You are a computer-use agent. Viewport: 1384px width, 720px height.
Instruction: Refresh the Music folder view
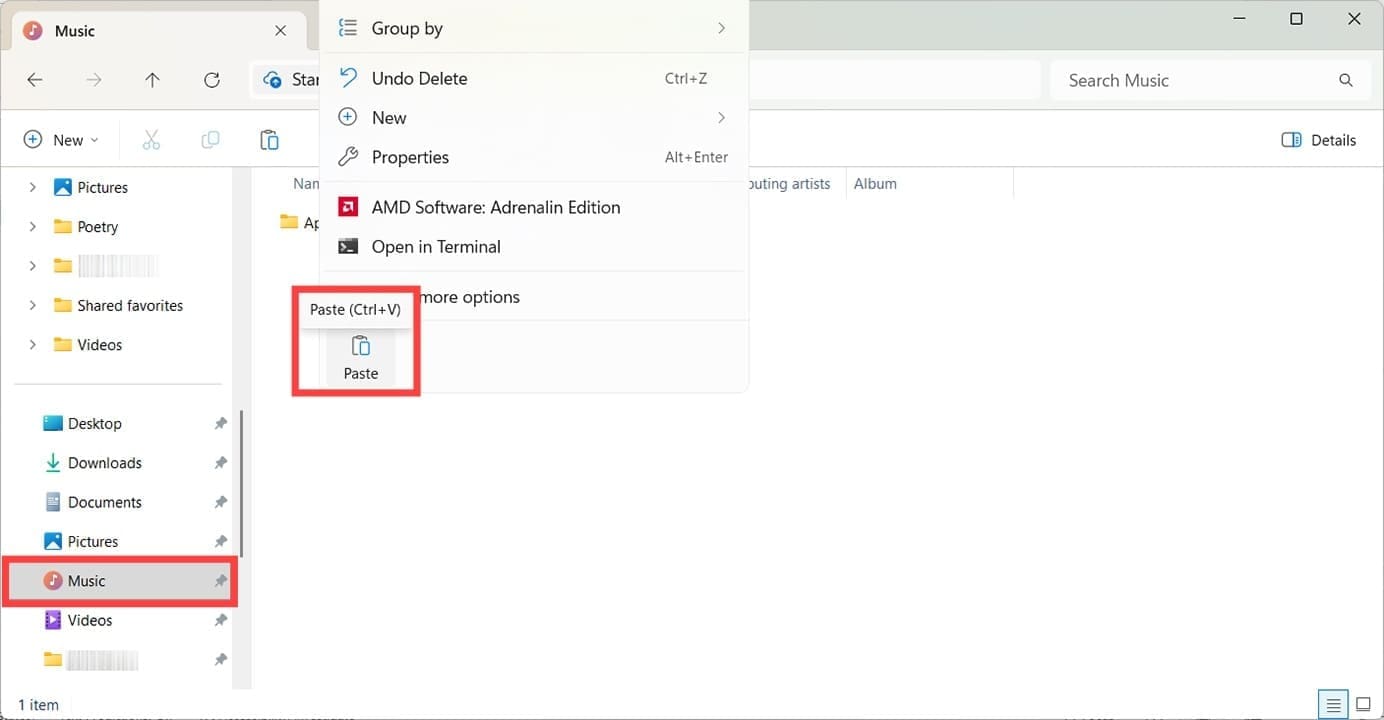click(212, 80)
